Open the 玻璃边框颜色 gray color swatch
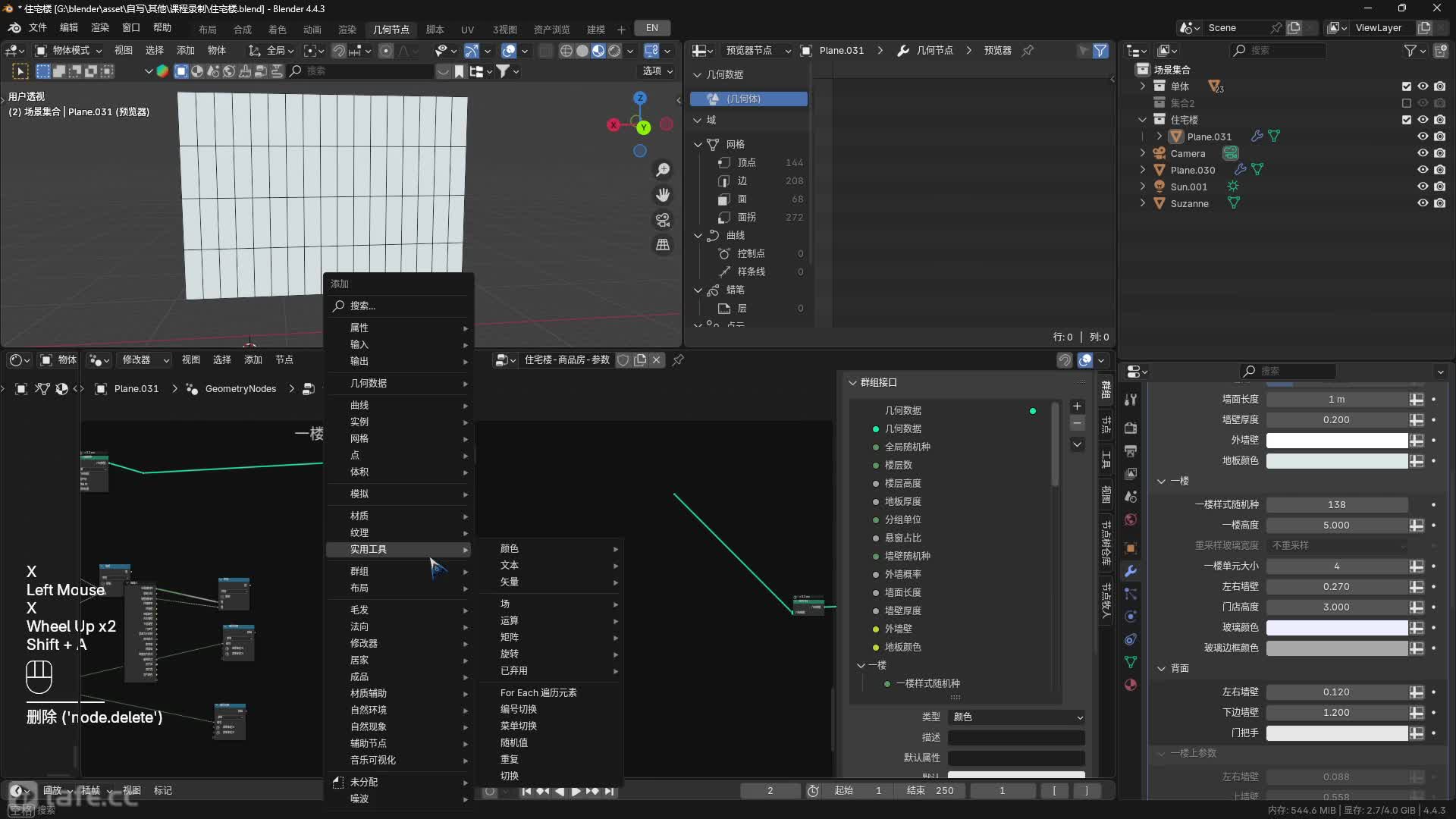This screenshot has width=1456, height=819. pyautogui.click(x=1337, y=648)
